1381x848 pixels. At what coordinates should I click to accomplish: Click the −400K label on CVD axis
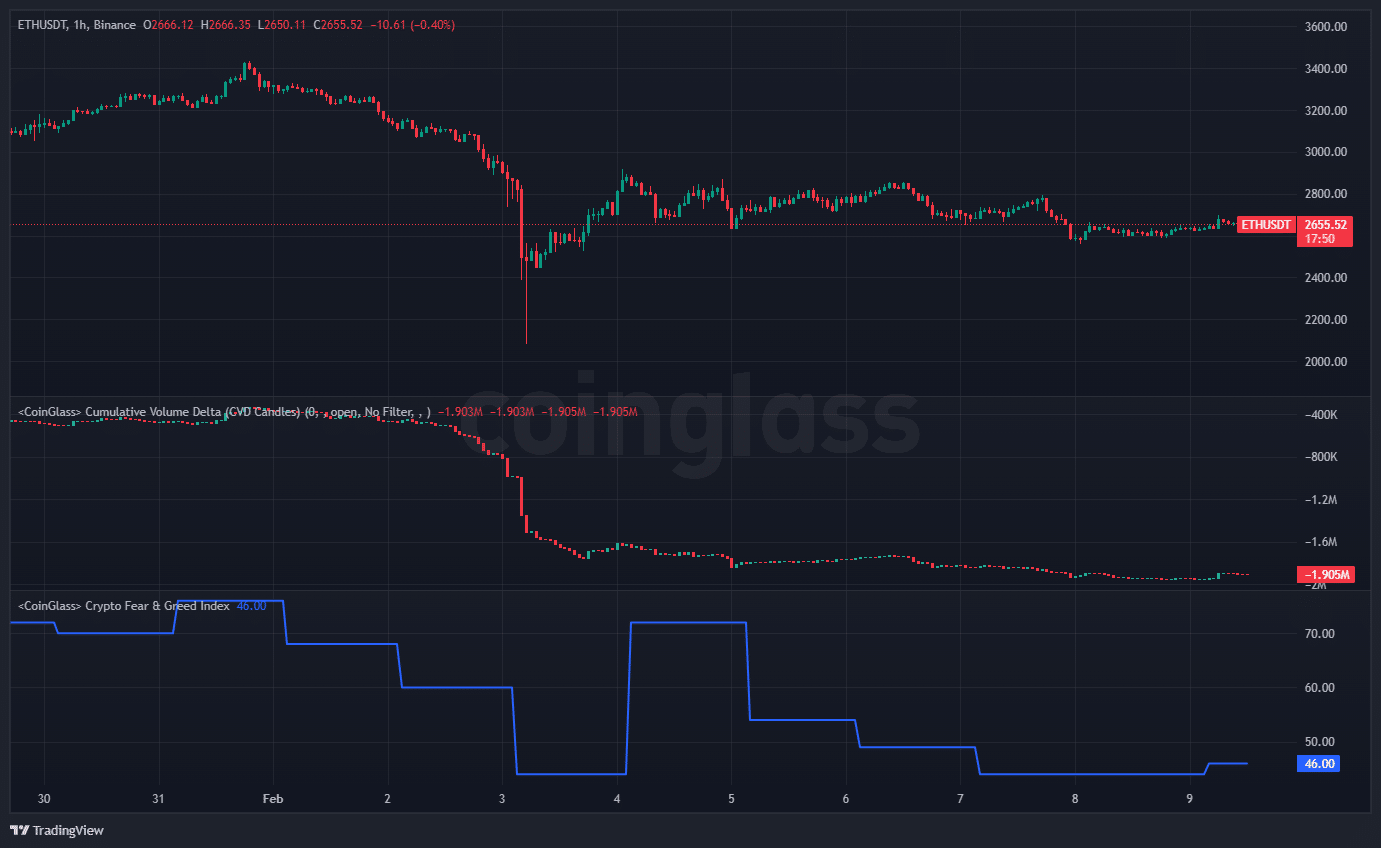tap(1320, 415)
